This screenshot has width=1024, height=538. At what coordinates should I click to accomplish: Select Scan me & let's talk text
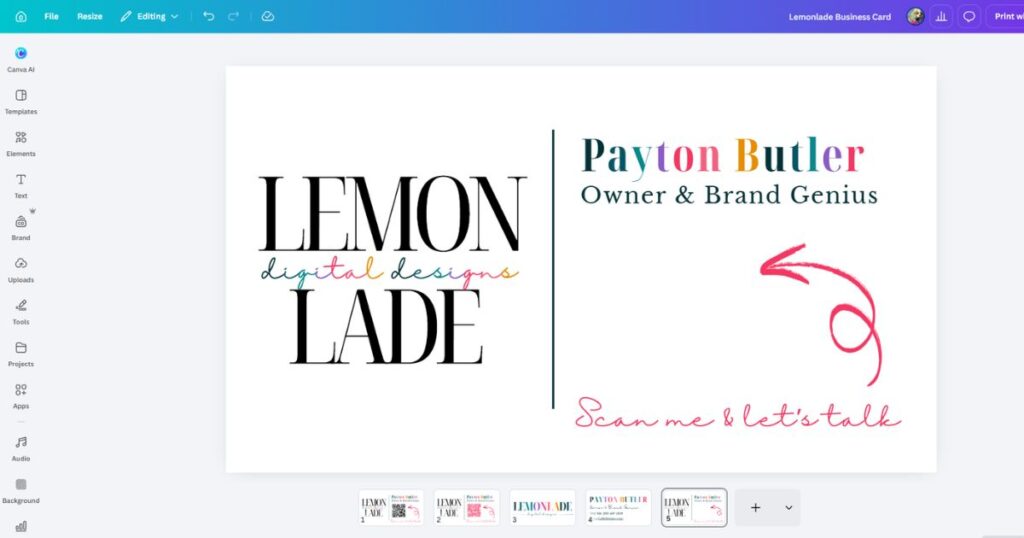pyautogui.click(x=738, y=414)
